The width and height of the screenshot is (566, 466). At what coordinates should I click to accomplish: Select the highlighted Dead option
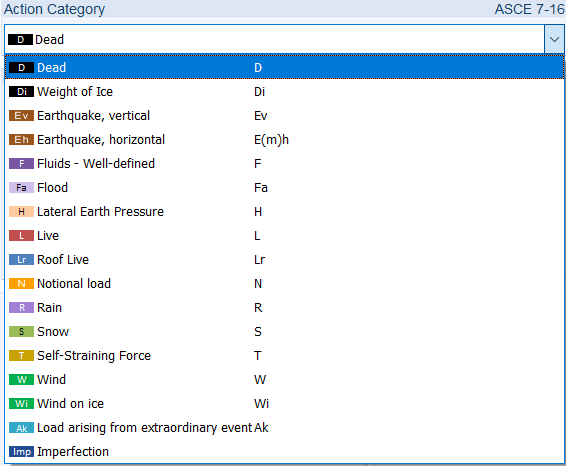[284, 67]
